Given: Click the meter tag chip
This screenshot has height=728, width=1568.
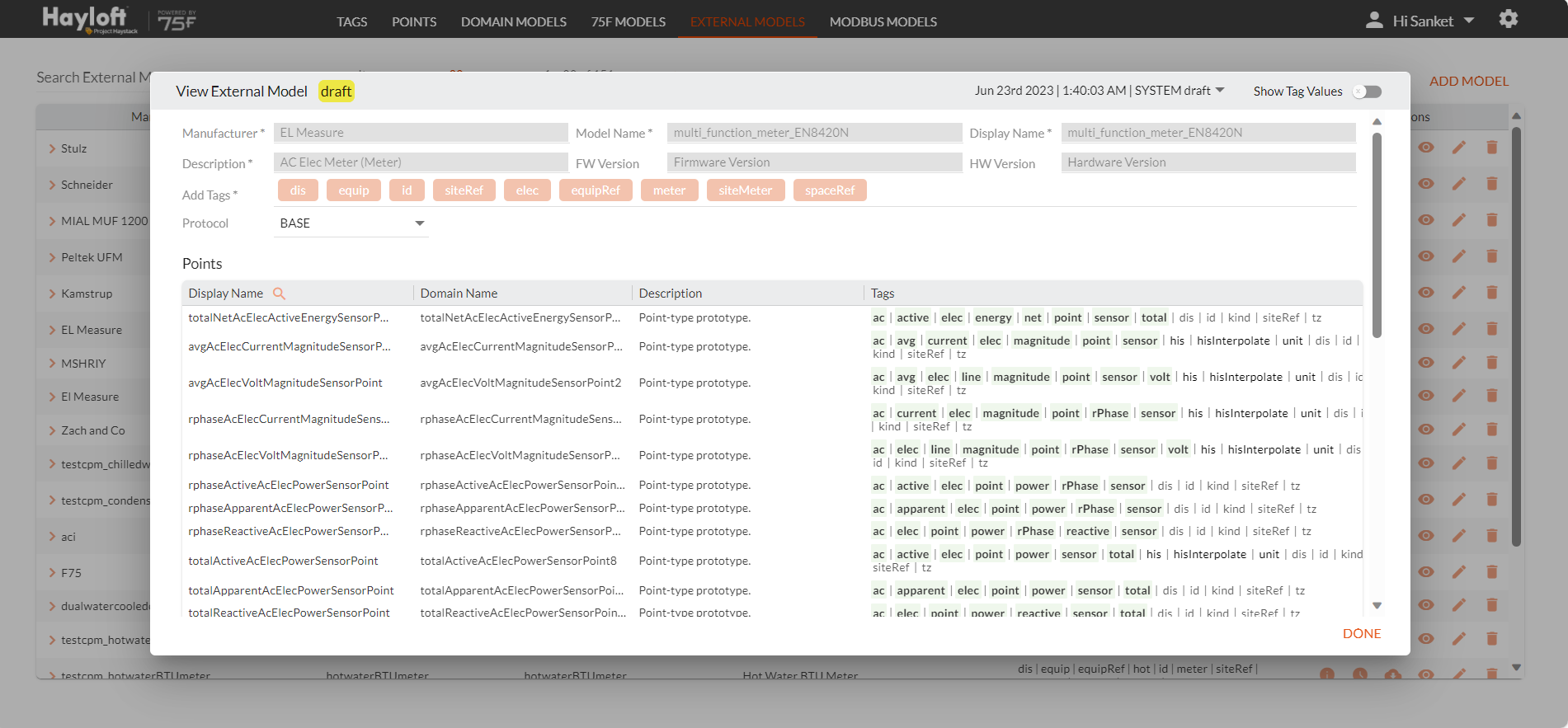Looking at the screenshot, I should point(670,190).
